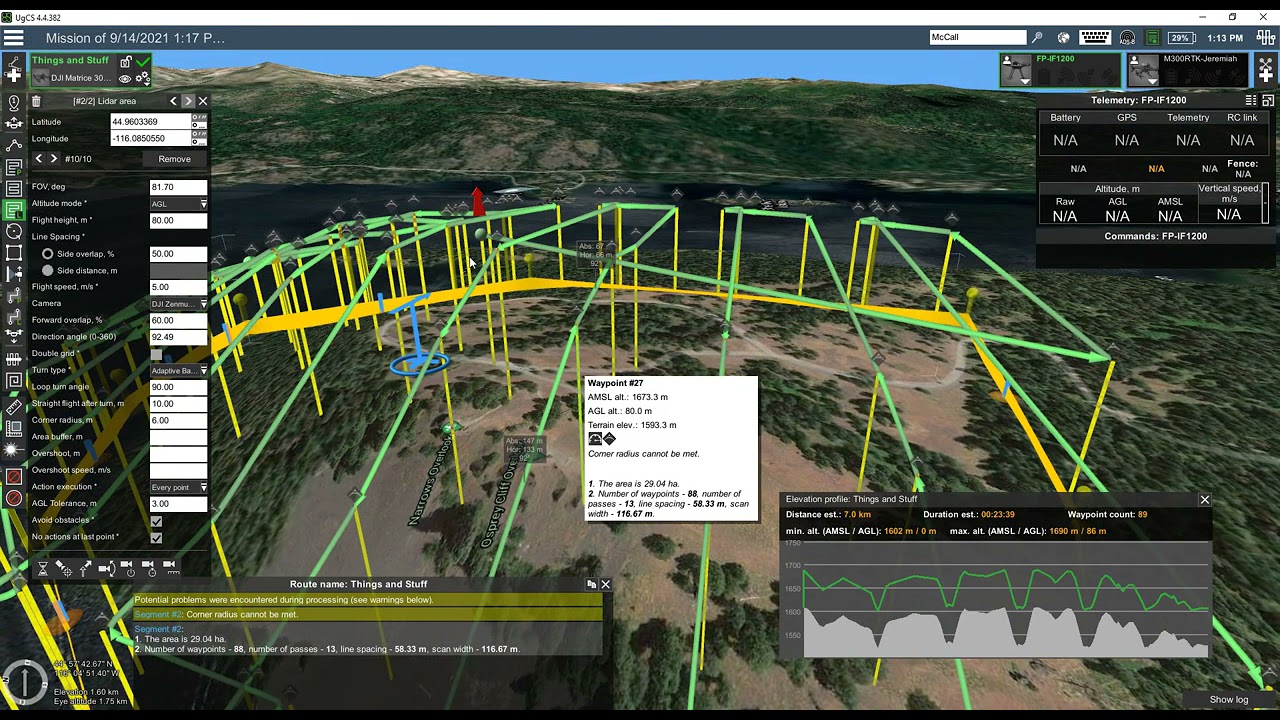Uncheck Avoid obstacles
1280x720 pixels.
coord(156,521)
